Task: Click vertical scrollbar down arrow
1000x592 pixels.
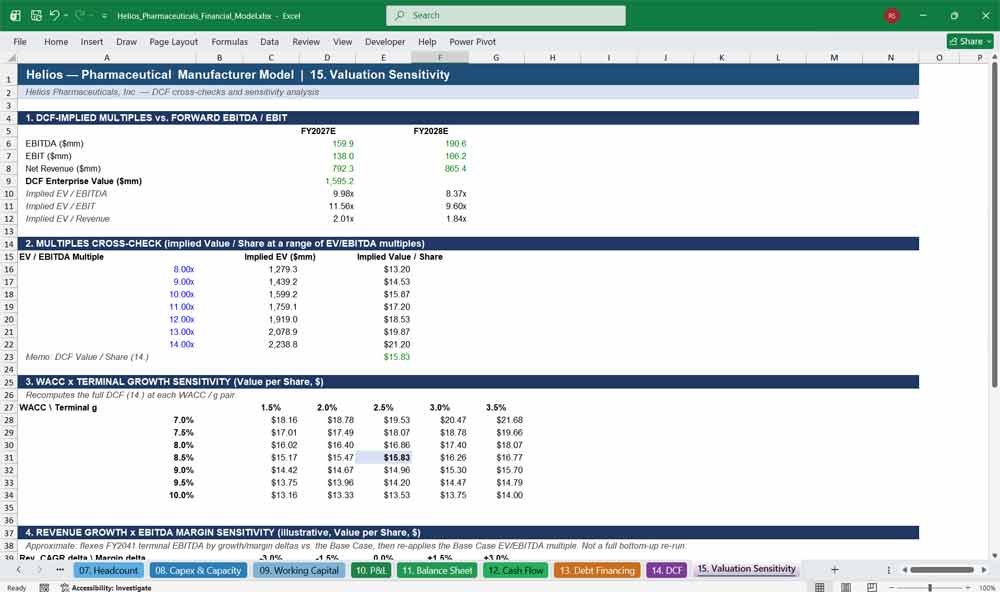Action: click(x=994, y=556)
